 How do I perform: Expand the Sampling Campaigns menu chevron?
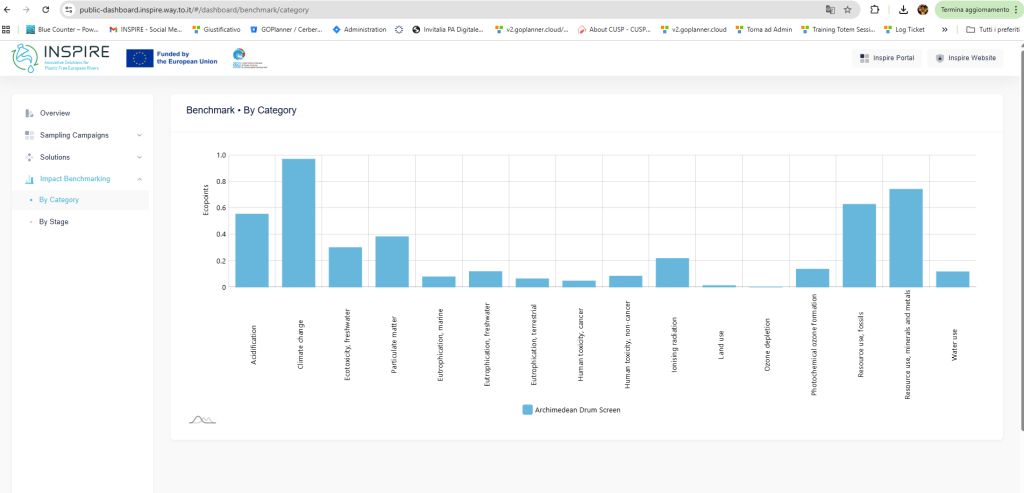tap(139, 135)
